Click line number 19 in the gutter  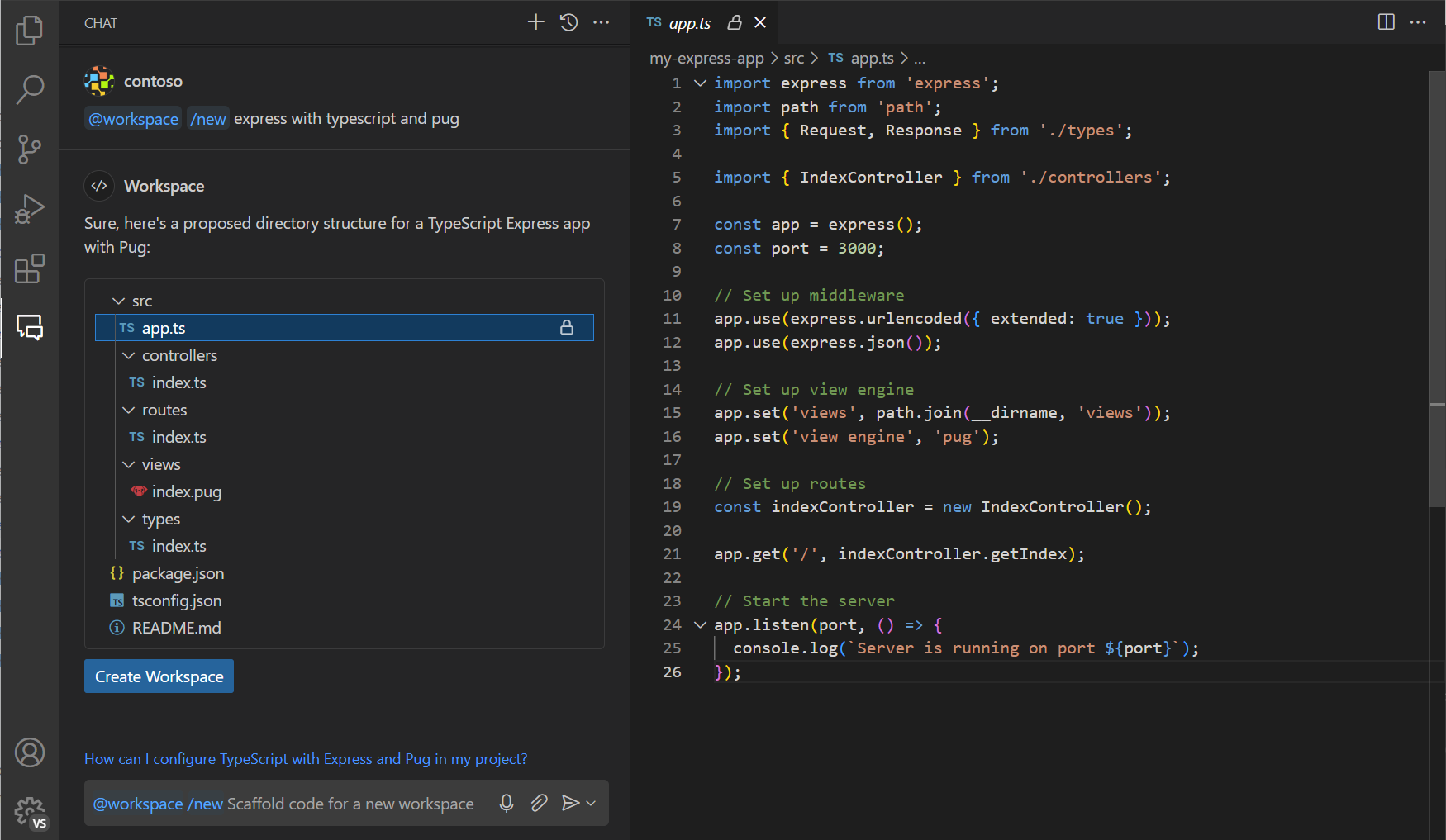672,506
